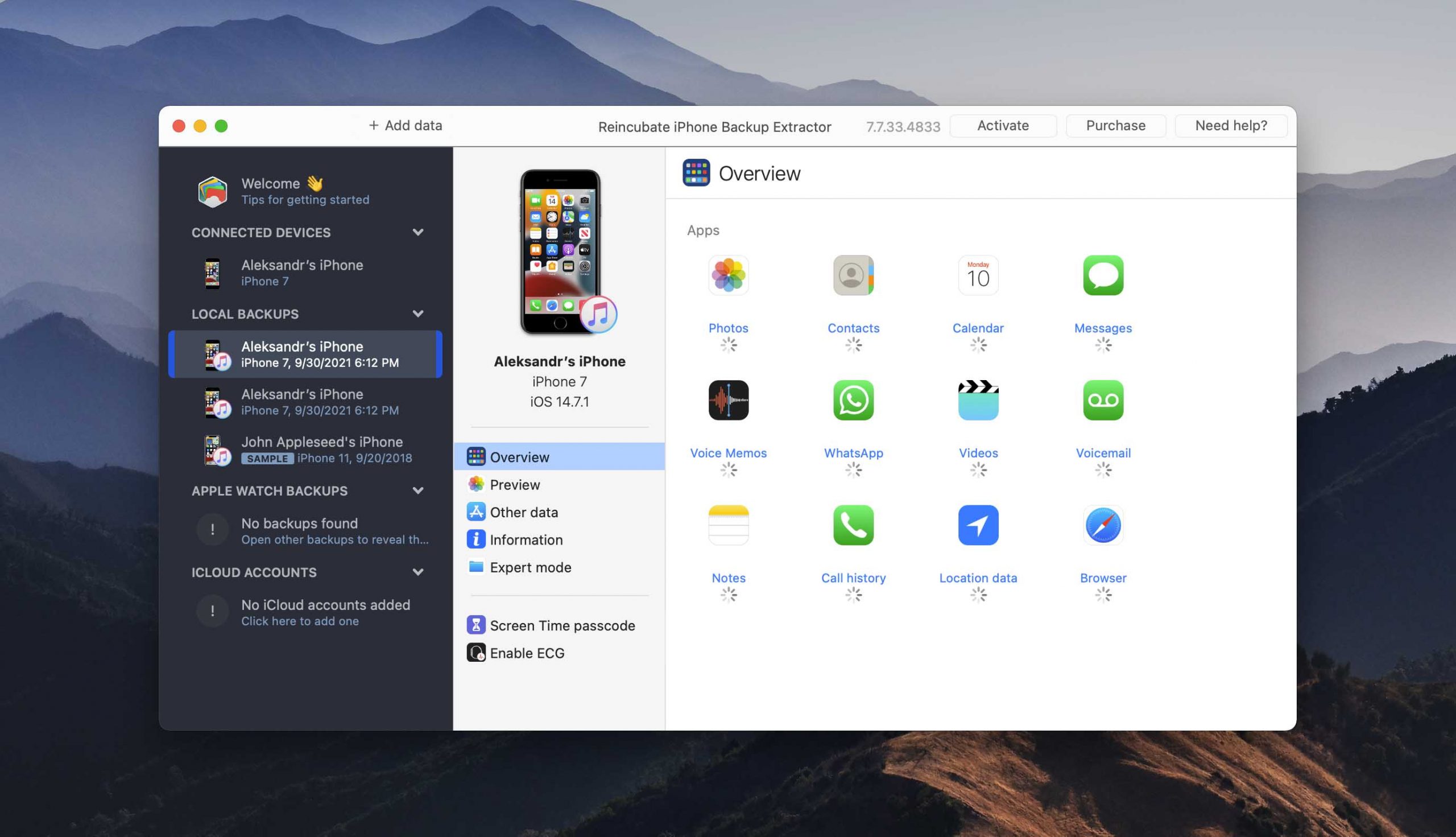Viewport: 1456px width, 837px height.
Task: Click the Browser link label
Action: point(1103,578)
